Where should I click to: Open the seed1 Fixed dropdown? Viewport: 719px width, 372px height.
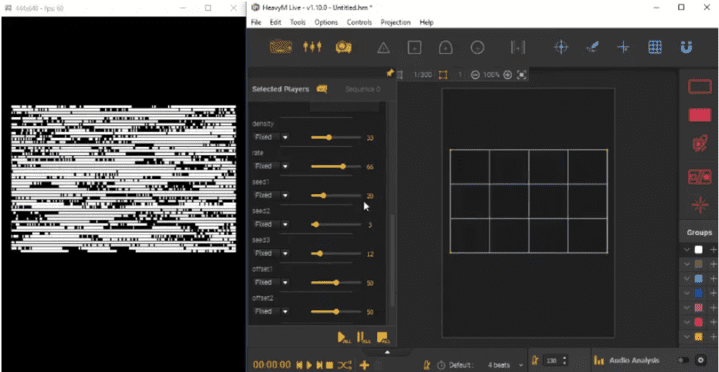(x=271, y=195)
